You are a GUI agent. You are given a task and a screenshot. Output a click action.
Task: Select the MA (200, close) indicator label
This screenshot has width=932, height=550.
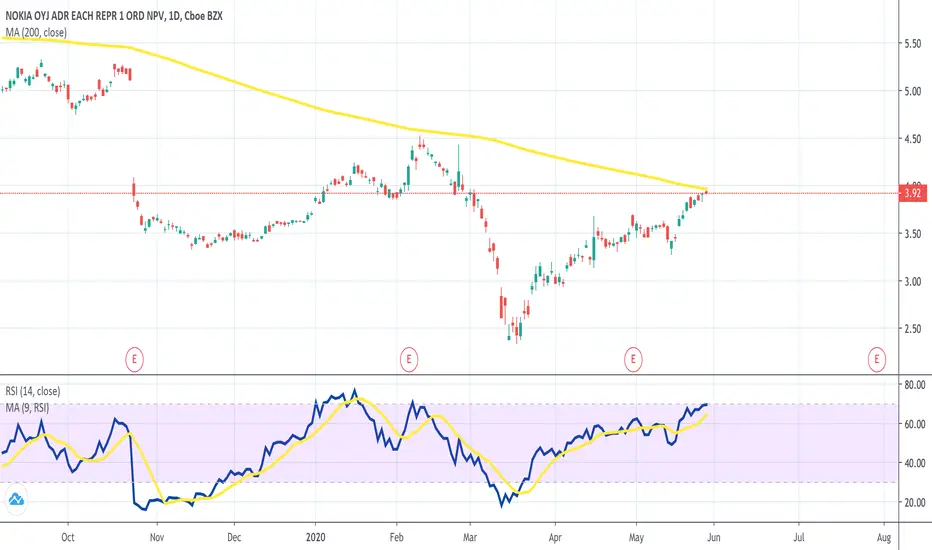point(36,33)
